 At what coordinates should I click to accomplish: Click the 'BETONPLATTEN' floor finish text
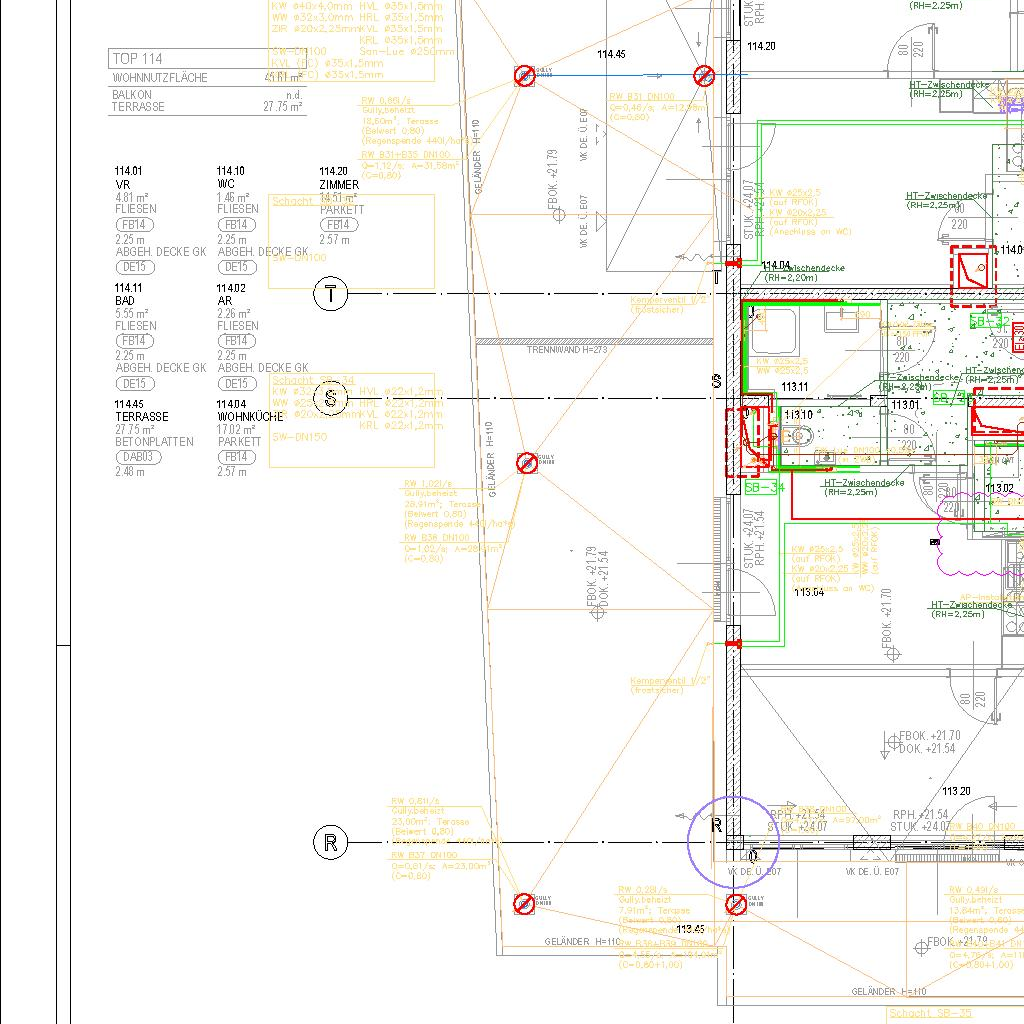pyautogui.click(x=154, y=442)
